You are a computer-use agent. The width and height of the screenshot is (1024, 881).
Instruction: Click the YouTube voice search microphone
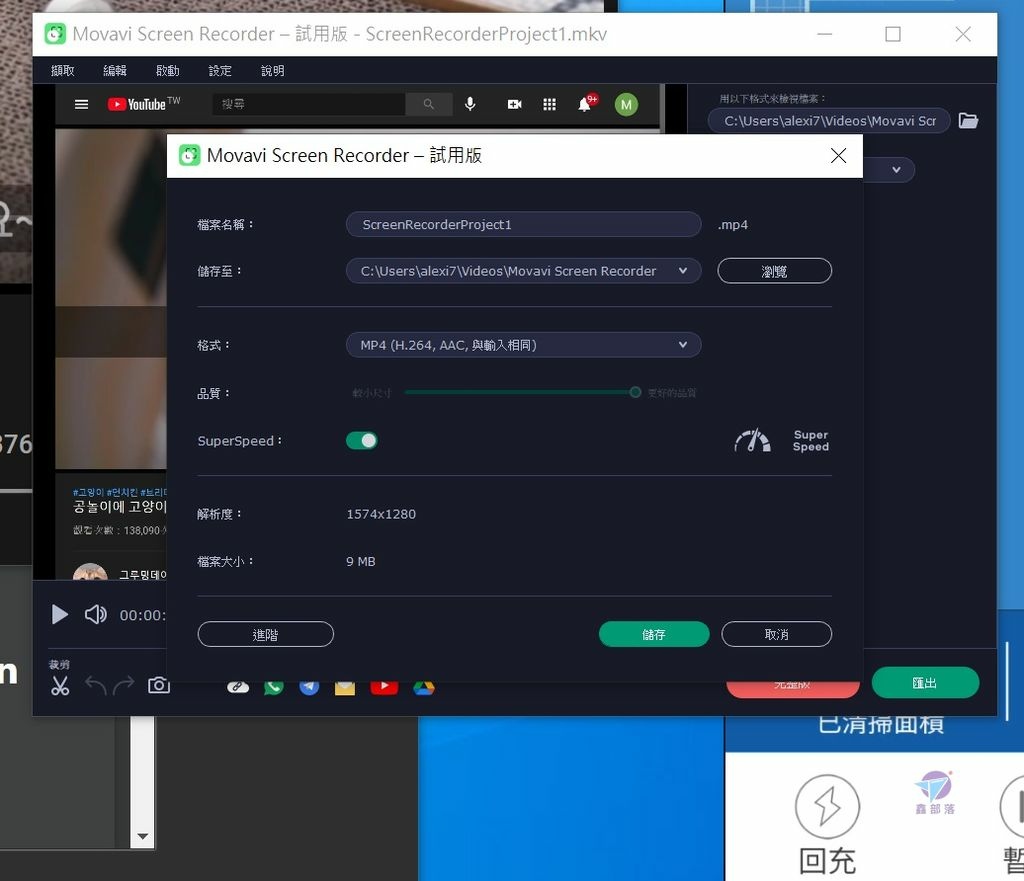pyautogui.click(x=470, y=104)
